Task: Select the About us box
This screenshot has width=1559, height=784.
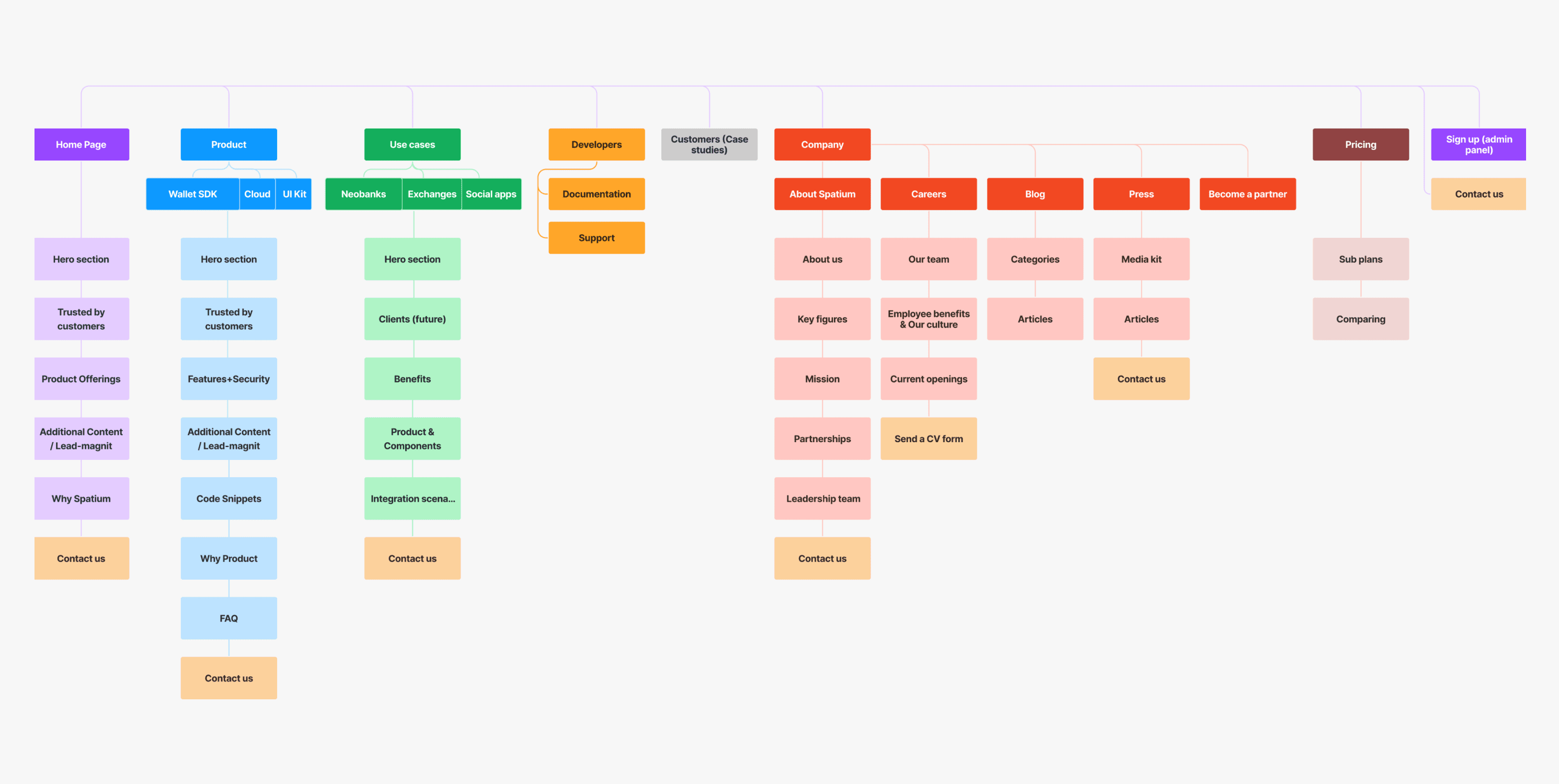Action: tap(822, 259)
